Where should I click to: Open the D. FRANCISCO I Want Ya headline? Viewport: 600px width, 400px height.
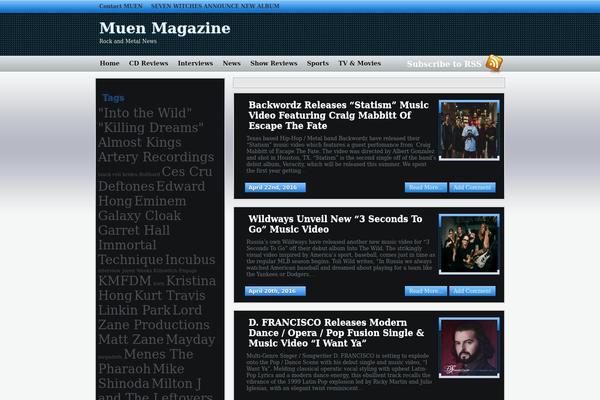tap(336, 333)
